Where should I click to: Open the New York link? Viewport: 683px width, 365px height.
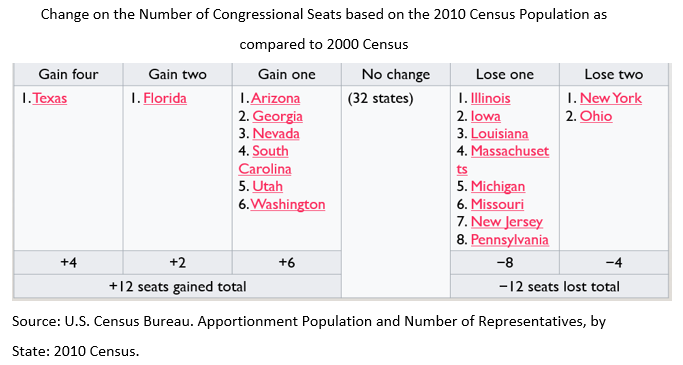coord(611,98)
